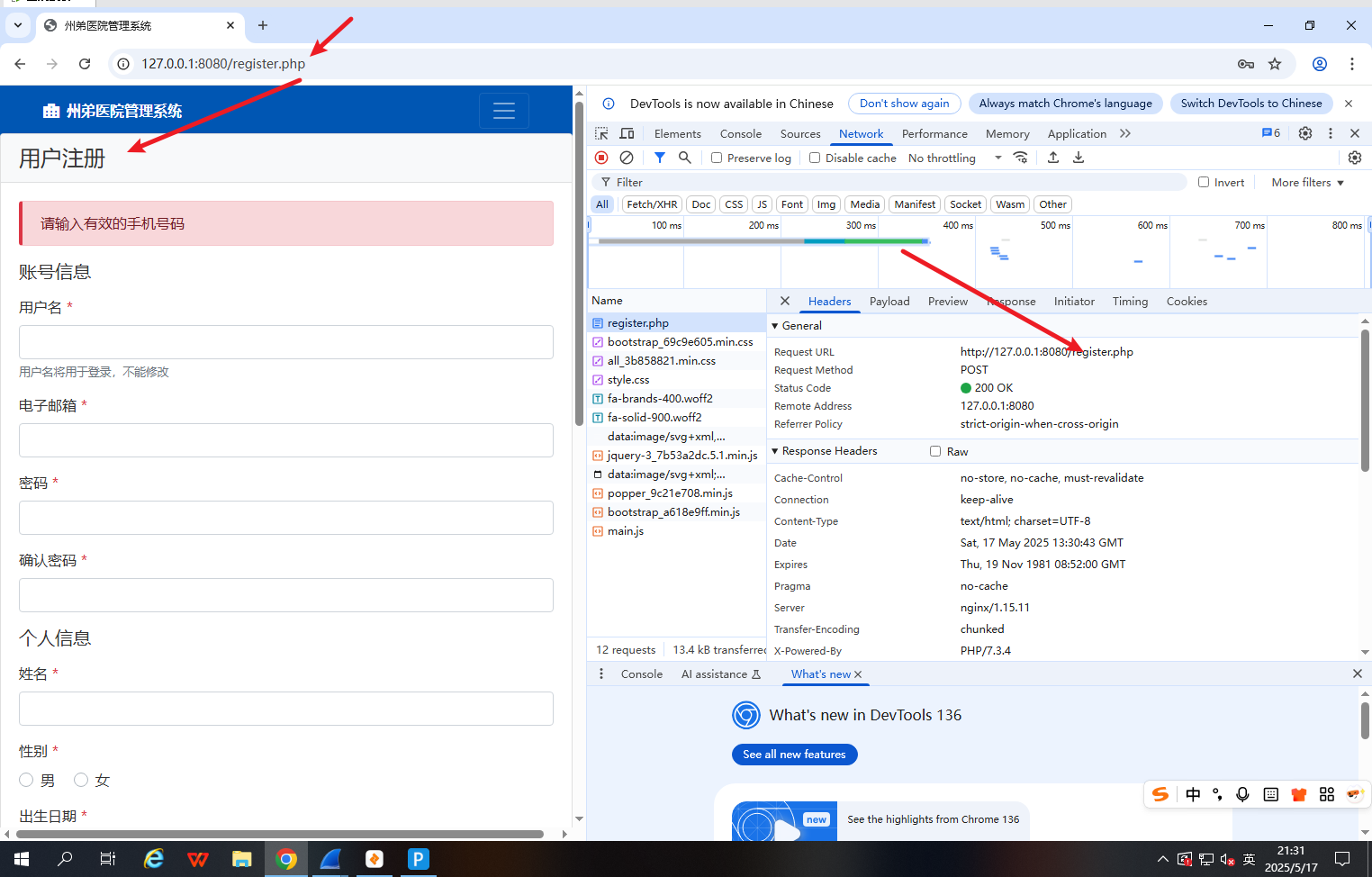Open DevTools settings gear icon
Image resolution: width=1372 pixels, height=877 pixels.
coord(1305,133)
